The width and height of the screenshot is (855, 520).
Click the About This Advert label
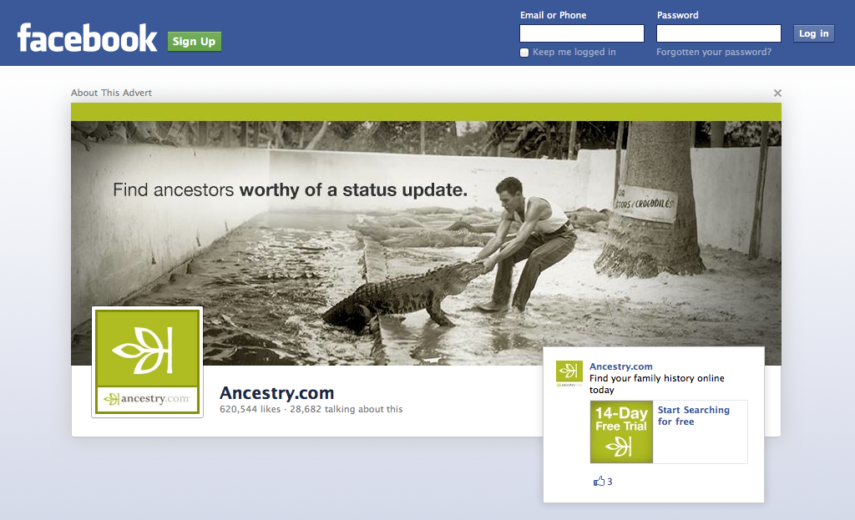[x=111, y=93]
